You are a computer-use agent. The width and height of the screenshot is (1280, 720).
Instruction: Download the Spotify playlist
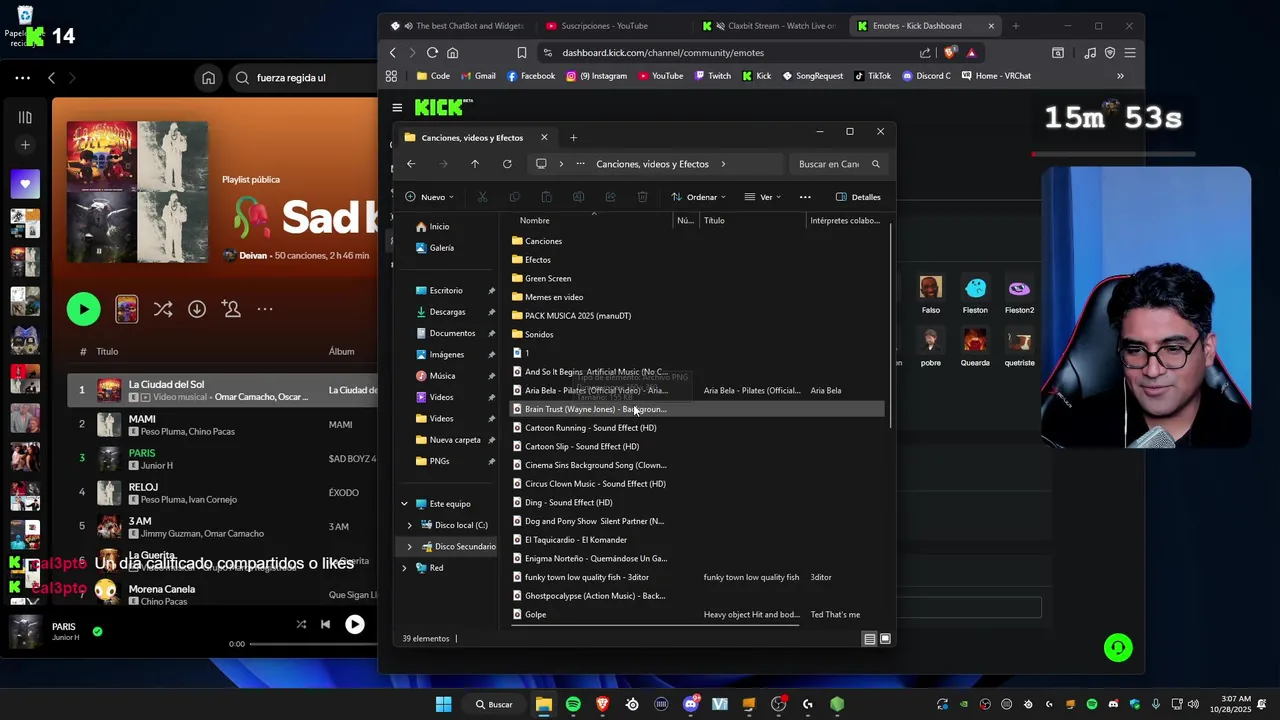click(197, 309)
